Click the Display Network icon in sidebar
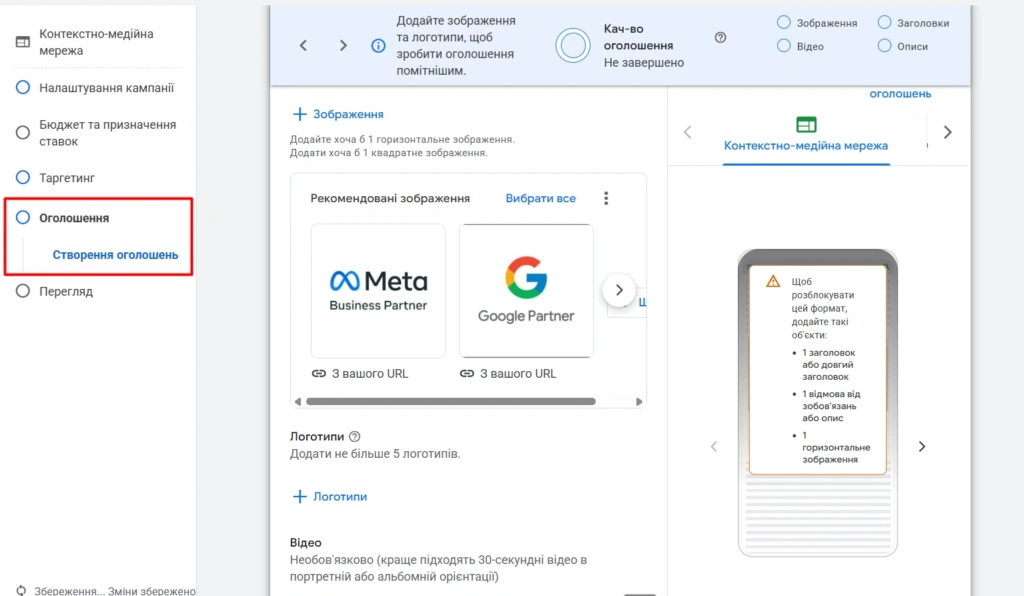The width and height of the screenshot is (1024, 596). point(23,42)
